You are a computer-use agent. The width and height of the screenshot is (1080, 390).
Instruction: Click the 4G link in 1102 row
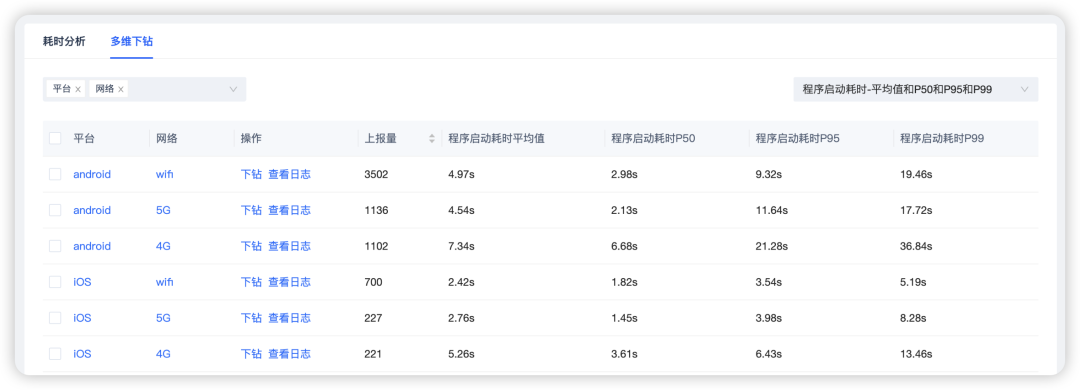tap(163, 246)
